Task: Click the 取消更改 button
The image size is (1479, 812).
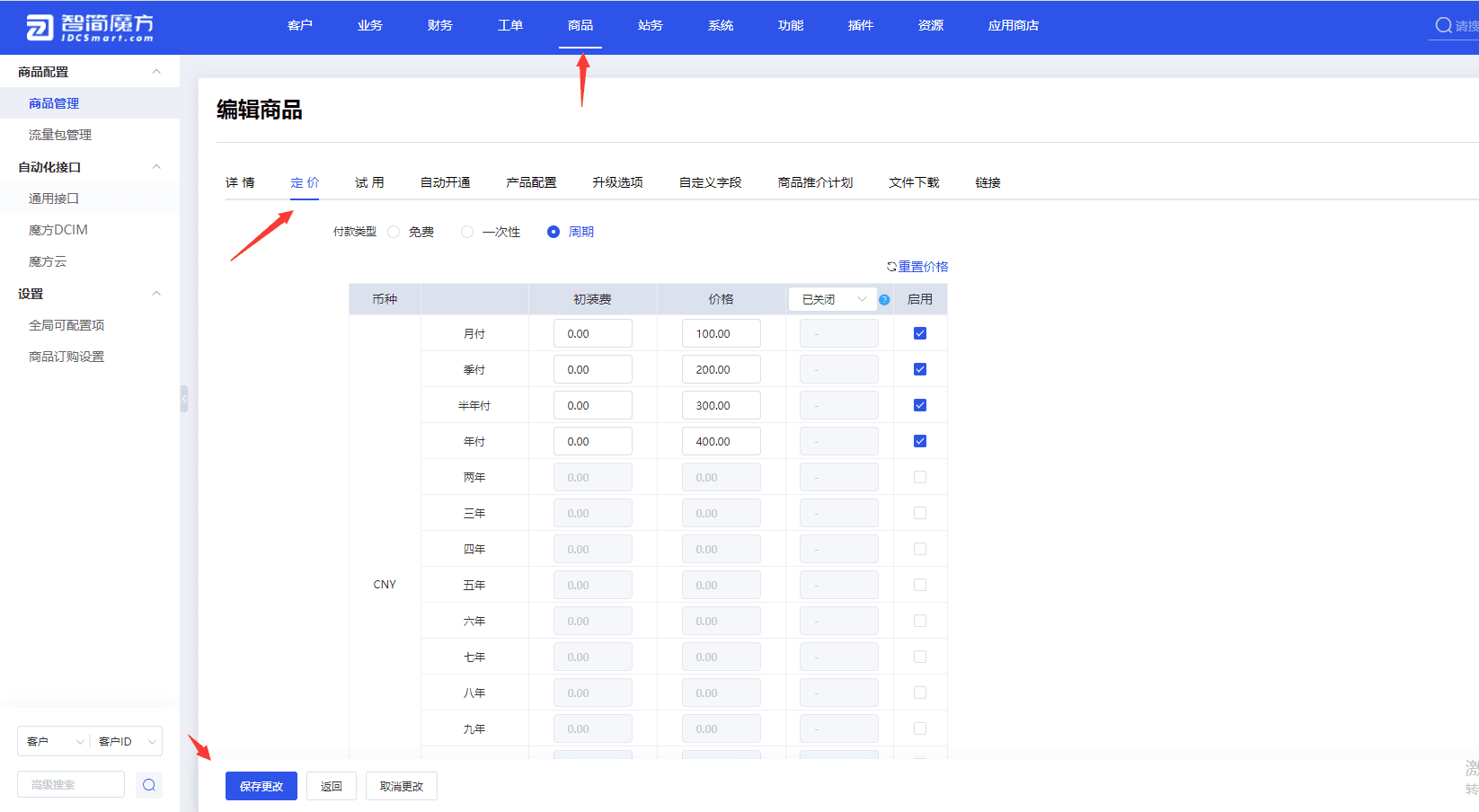Action: pyautogui.click(x=402, y=786)
